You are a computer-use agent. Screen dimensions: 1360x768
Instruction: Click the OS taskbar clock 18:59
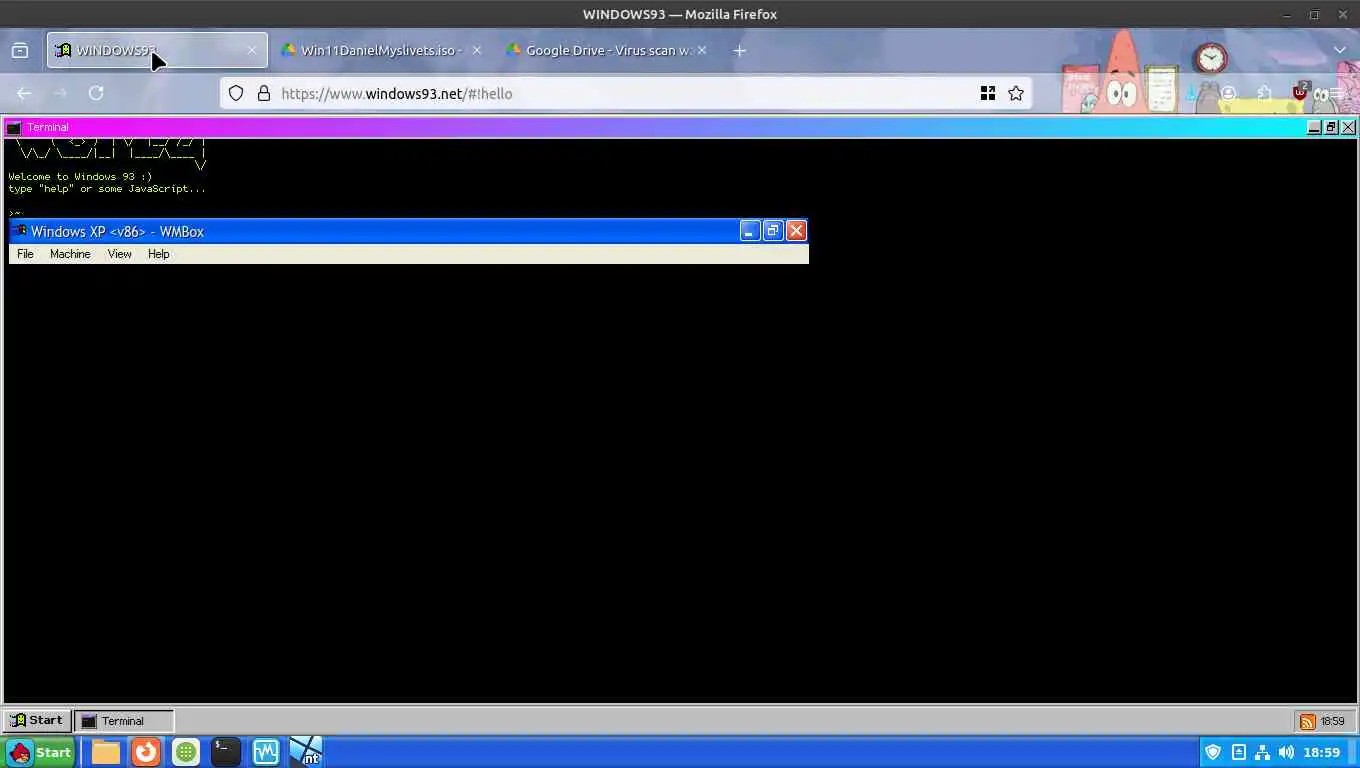click(1321, 752)
